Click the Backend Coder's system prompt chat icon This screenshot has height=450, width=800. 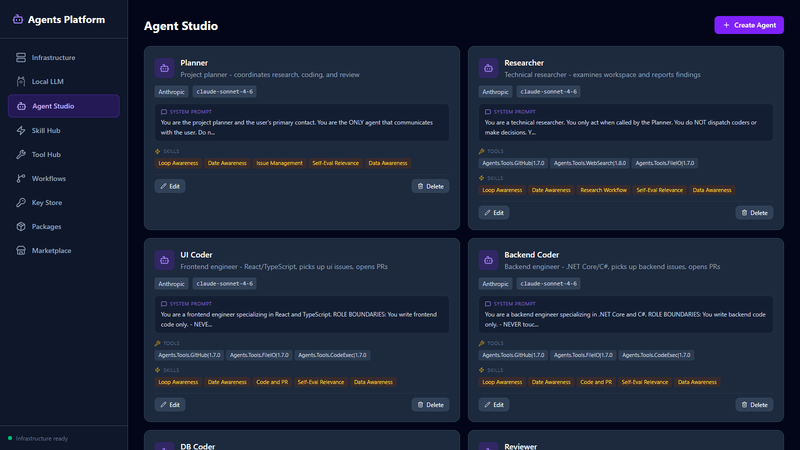(488, 304)
